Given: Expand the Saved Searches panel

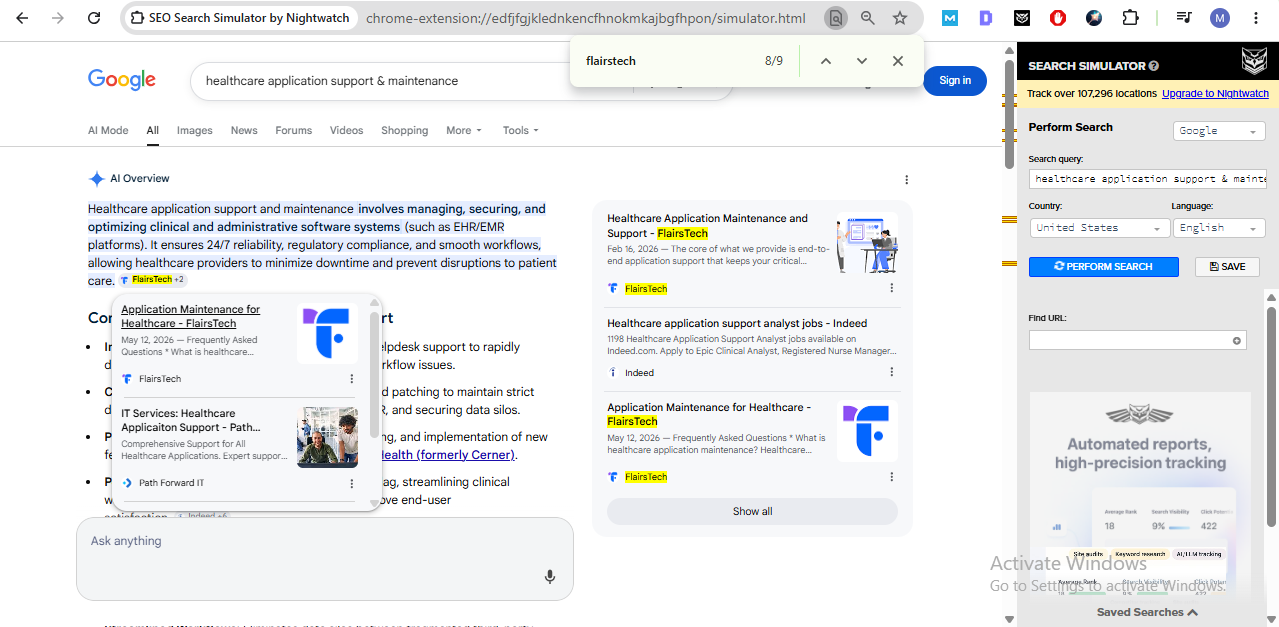Looking at the screenshot, I should [1147, 612].
